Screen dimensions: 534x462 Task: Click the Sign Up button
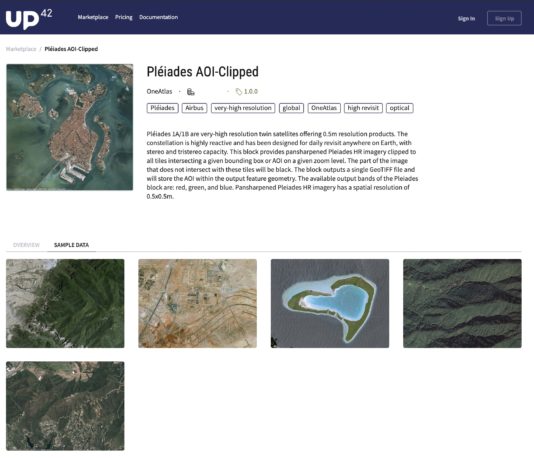pos(504,18)
